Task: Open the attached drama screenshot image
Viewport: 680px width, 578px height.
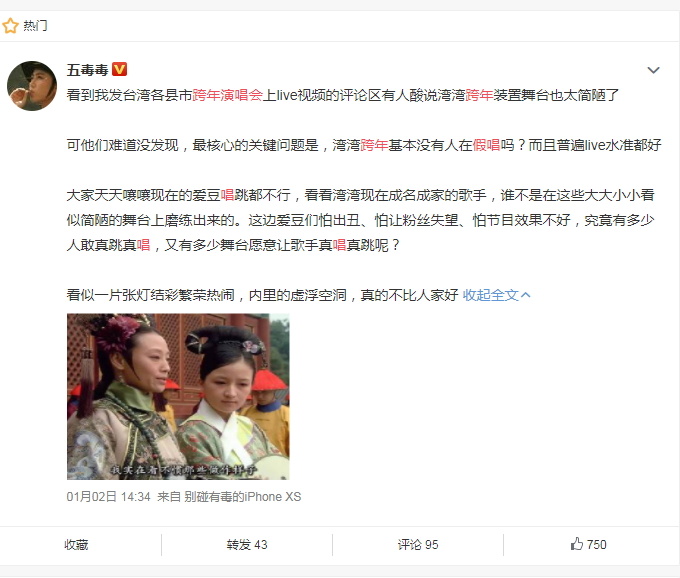Action: [178, 396]
